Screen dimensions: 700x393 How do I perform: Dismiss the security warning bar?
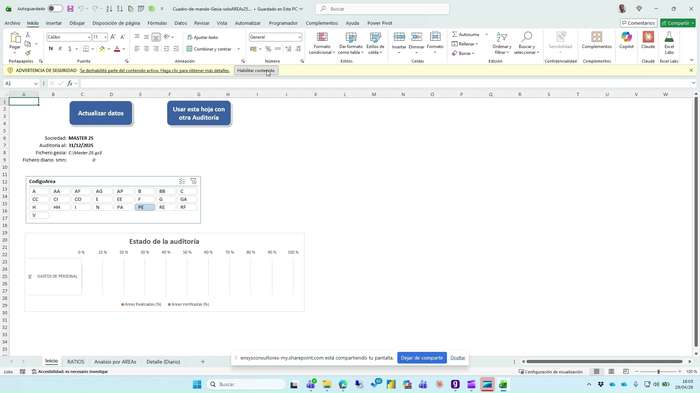point(691,70)
